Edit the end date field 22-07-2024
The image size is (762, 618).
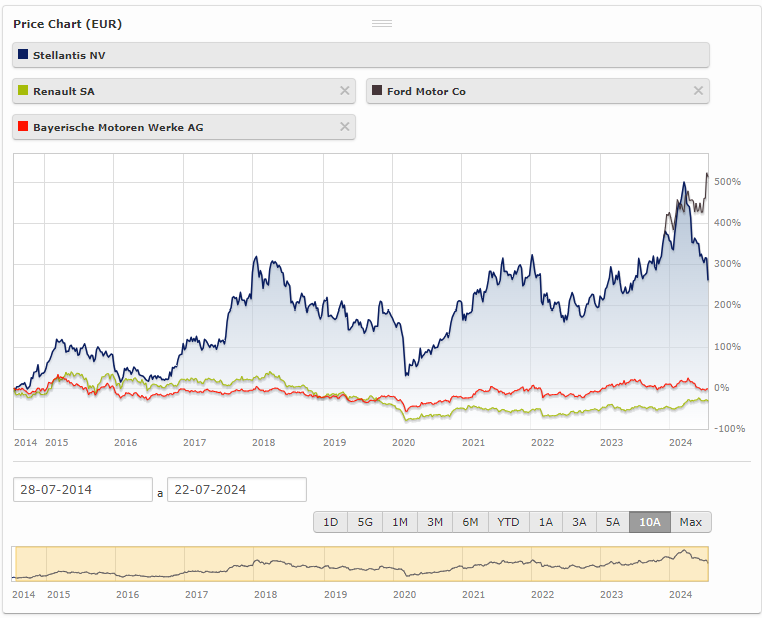(x=237, y=489)
